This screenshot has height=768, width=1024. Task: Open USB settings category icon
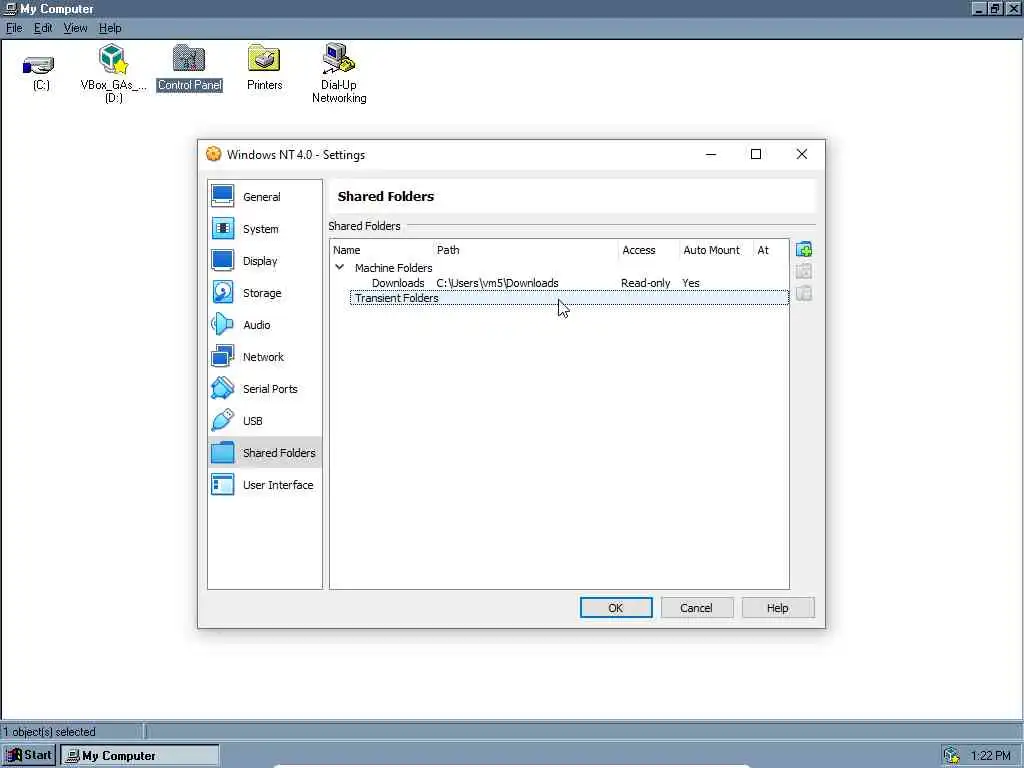click(x=223, y=421)
